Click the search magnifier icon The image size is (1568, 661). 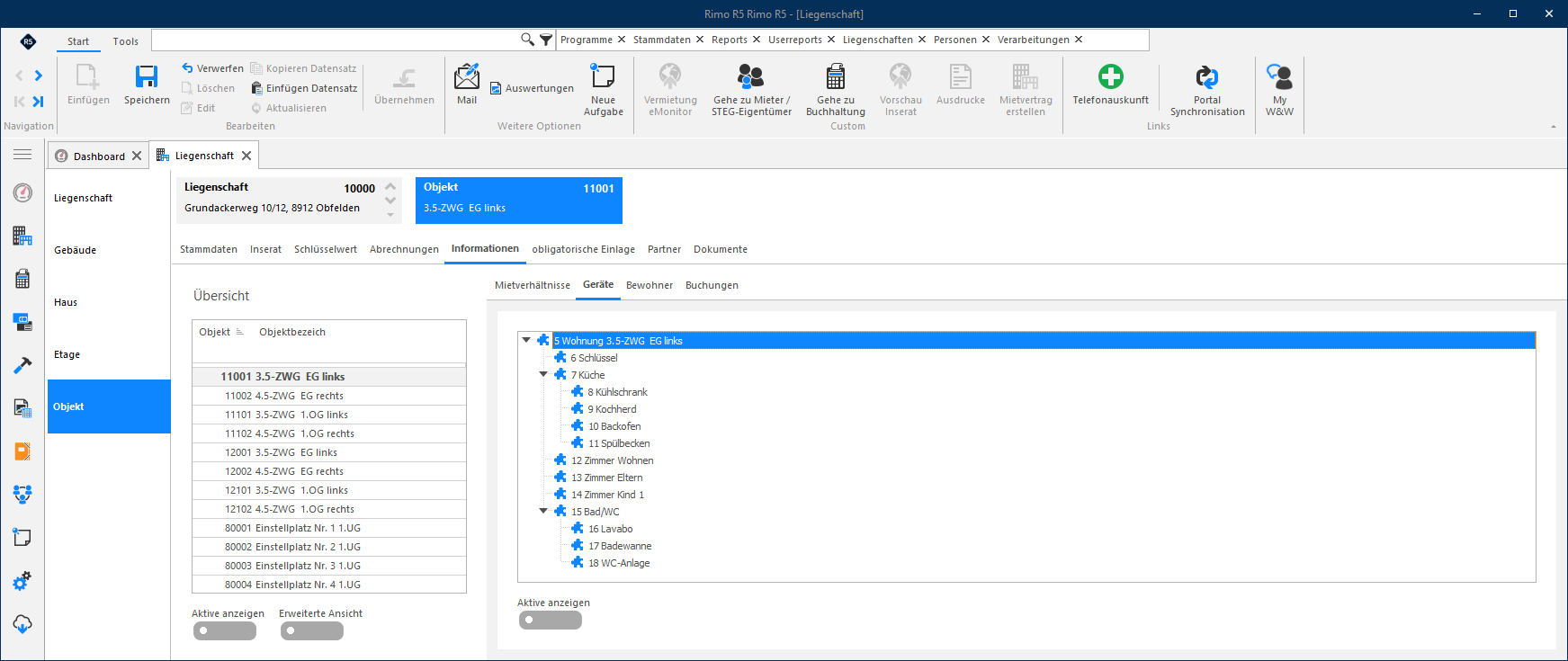click(528, 40)
